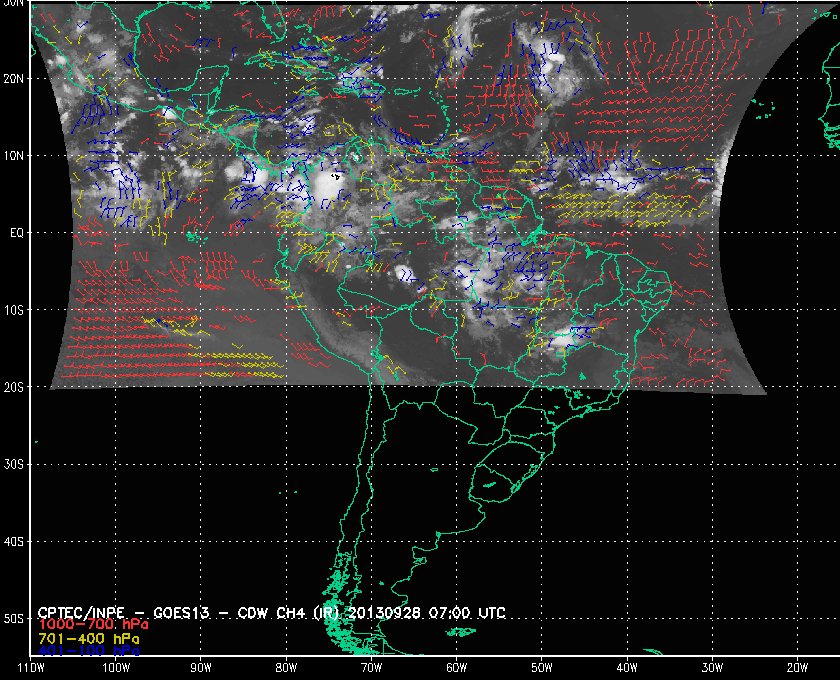Click the 80W longitude label
The height and width of the screenshot is (680, 840).
tap(286, 668)
